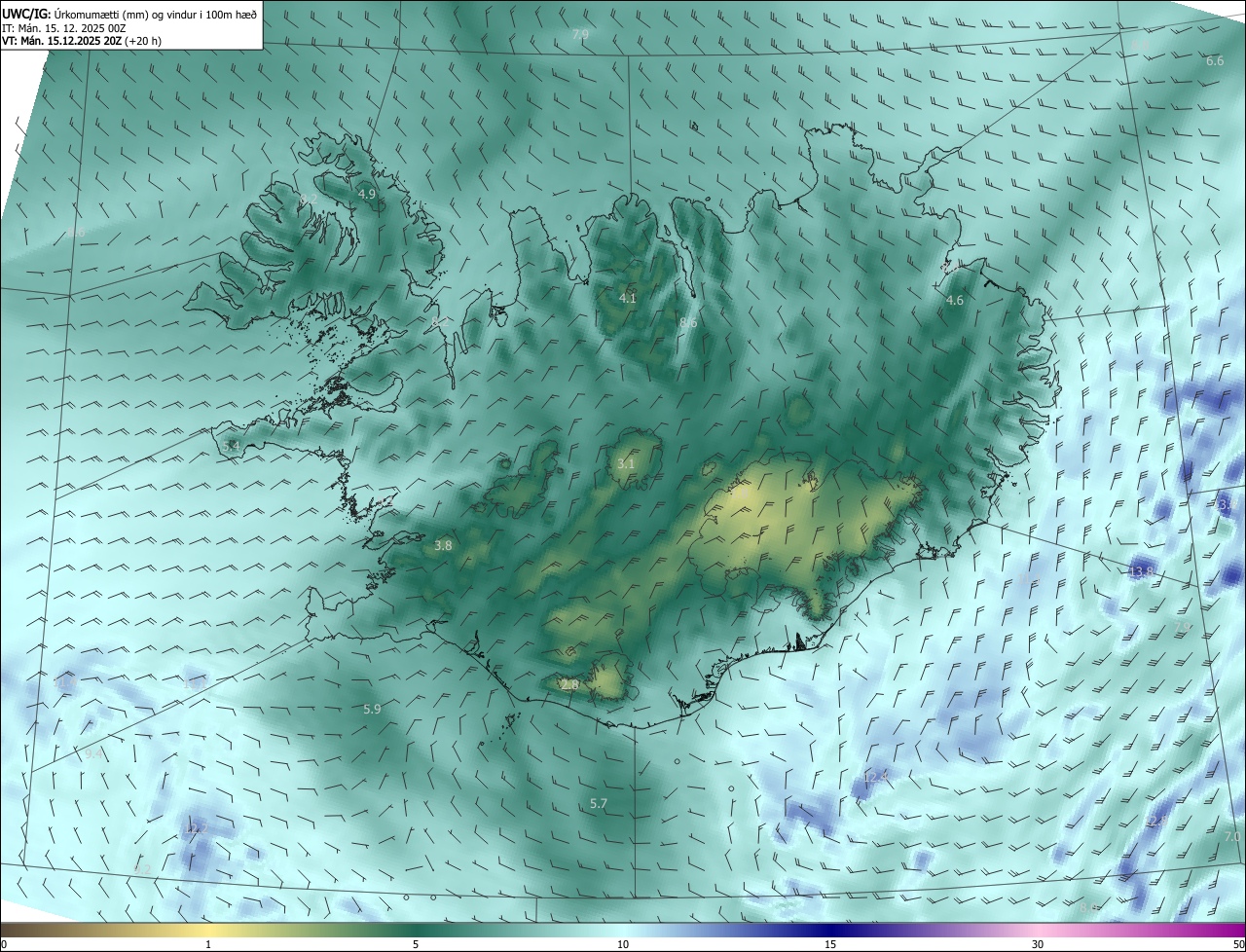This screenshot has width=1246, height=952.
Task: Click the '15' tick on the color scale
Action: 830,945
